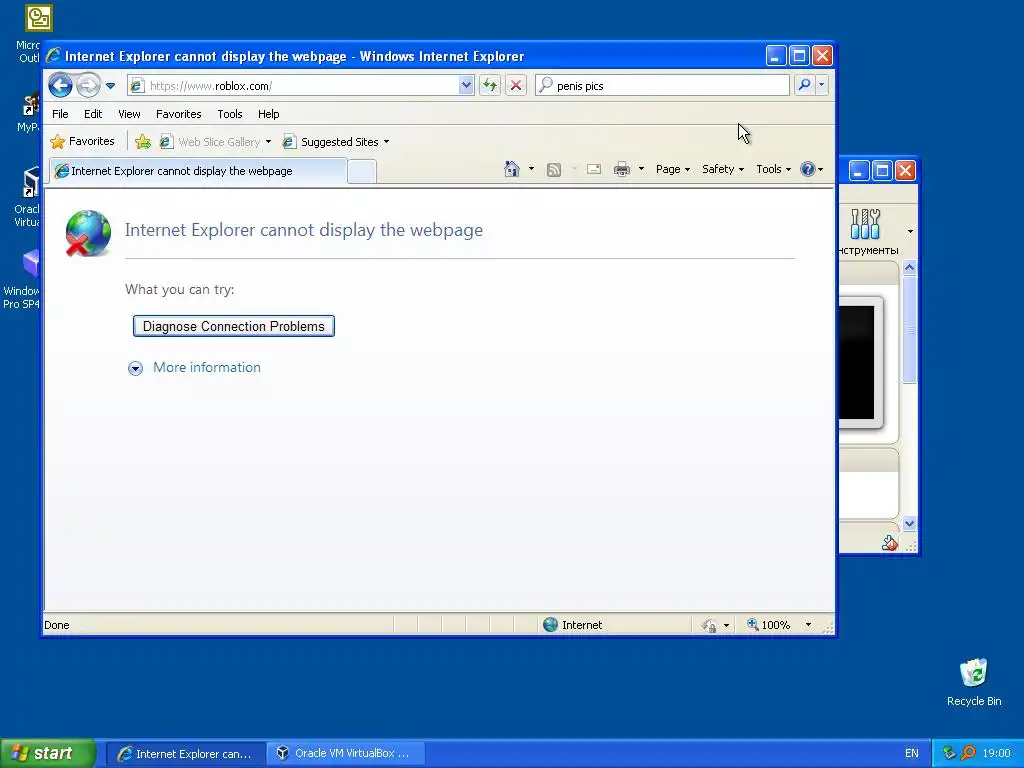Expand the More information arrow icon

(x=135, y=368)
